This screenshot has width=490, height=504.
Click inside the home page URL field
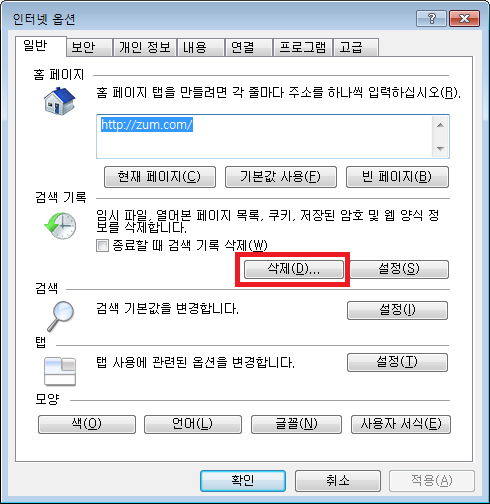(264, 136)
